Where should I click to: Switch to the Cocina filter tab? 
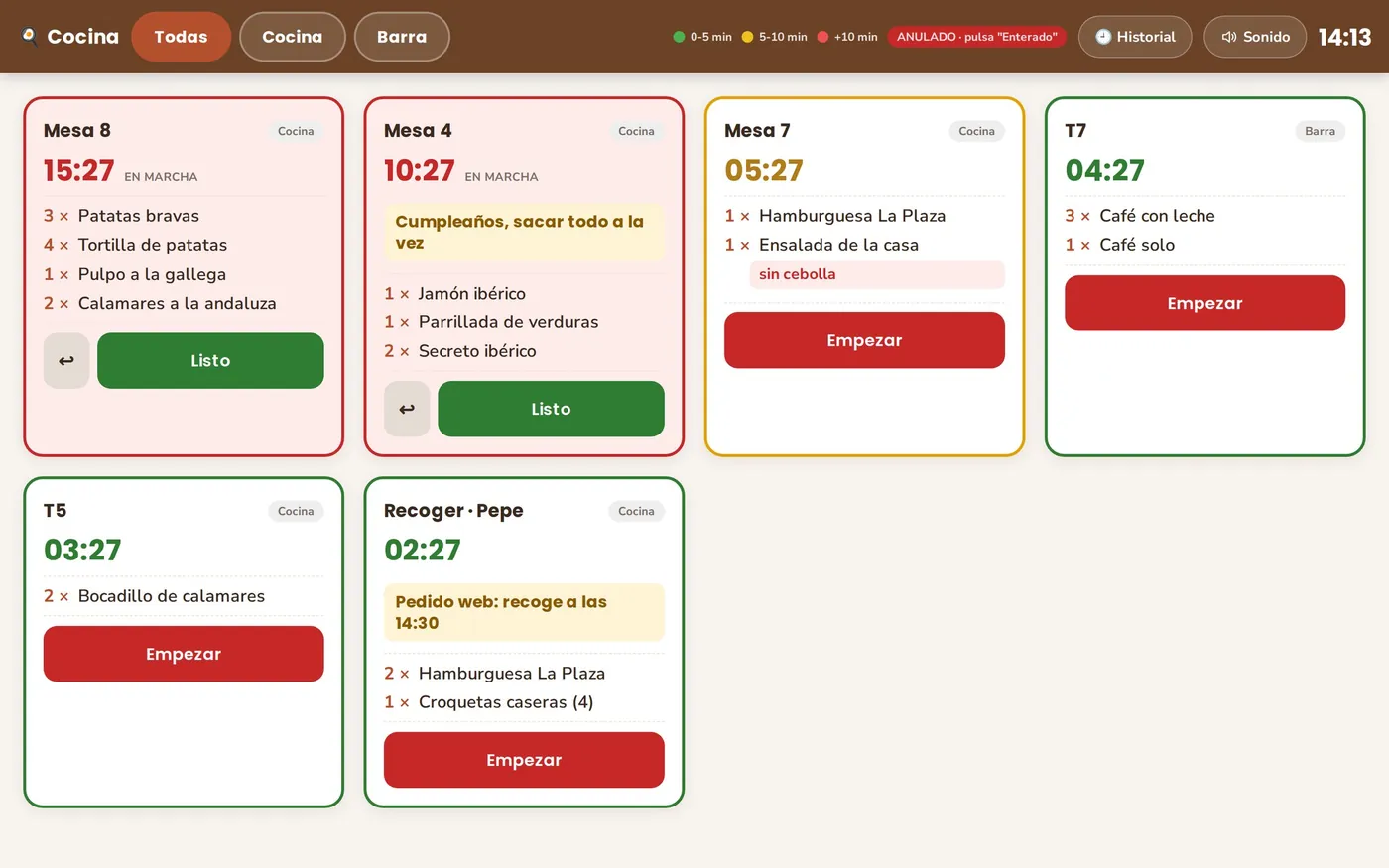[293, 37]
